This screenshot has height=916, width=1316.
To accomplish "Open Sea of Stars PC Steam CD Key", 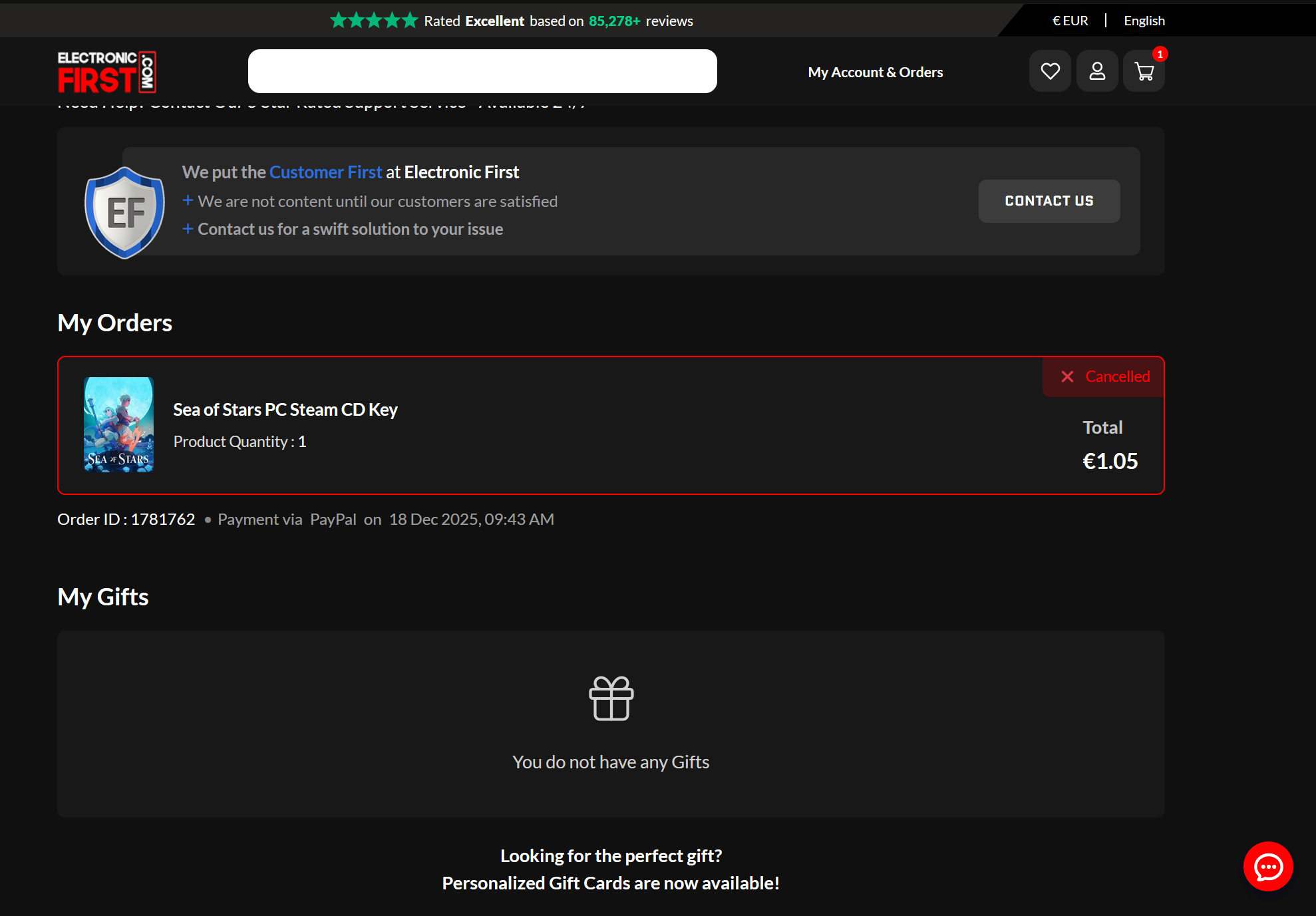I will point(285,410).
